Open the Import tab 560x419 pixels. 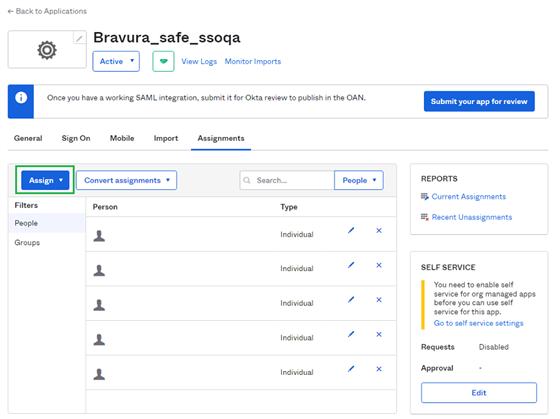pyautogui.click(x=166, y=138)
